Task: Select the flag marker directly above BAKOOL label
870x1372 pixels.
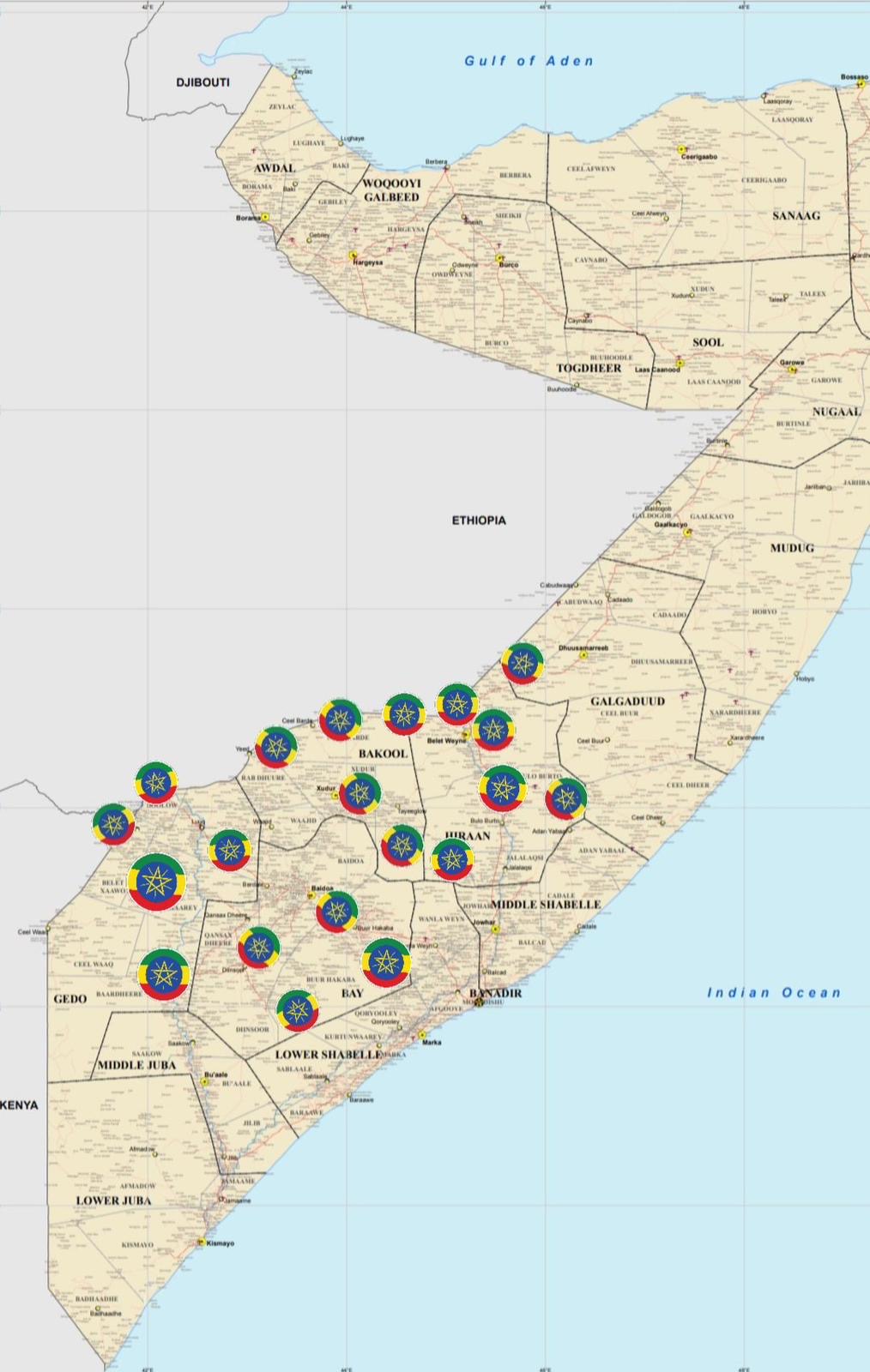Action: (404, 714)
